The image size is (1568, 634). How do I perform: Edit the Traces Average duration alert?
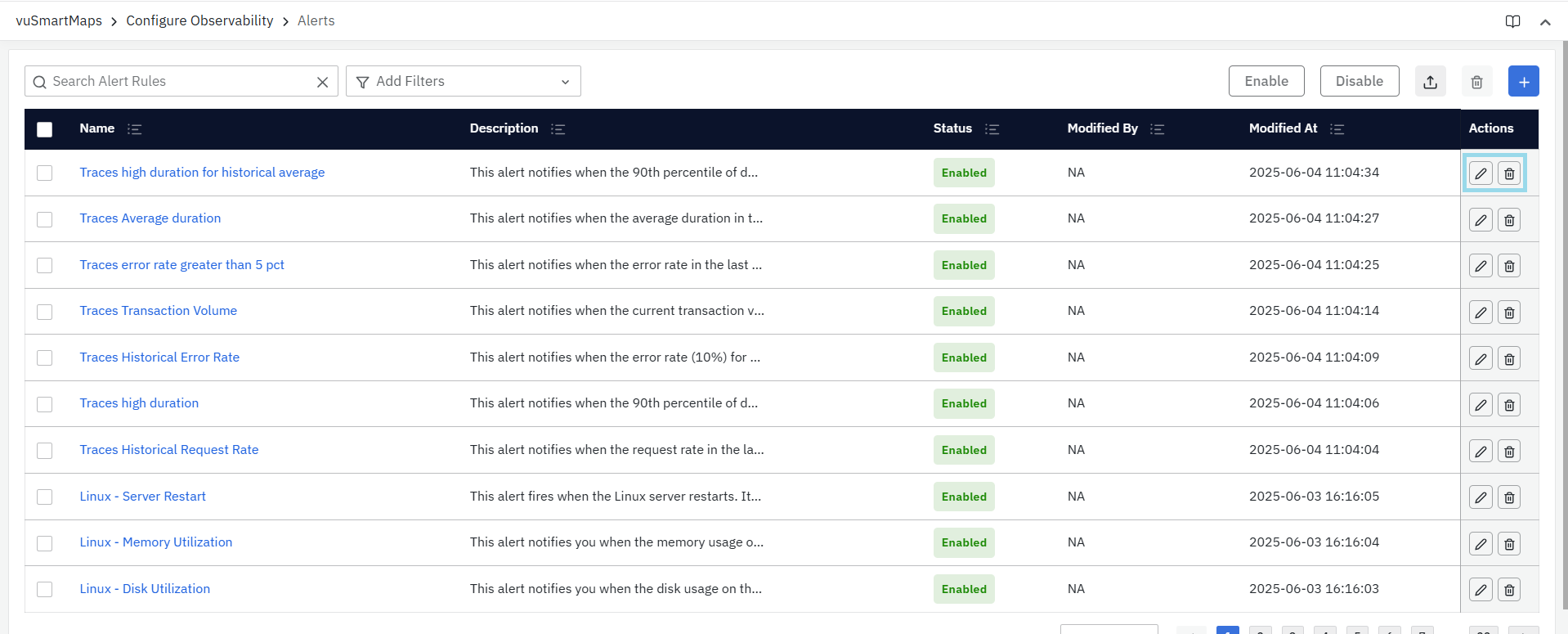coord(1480,220)
